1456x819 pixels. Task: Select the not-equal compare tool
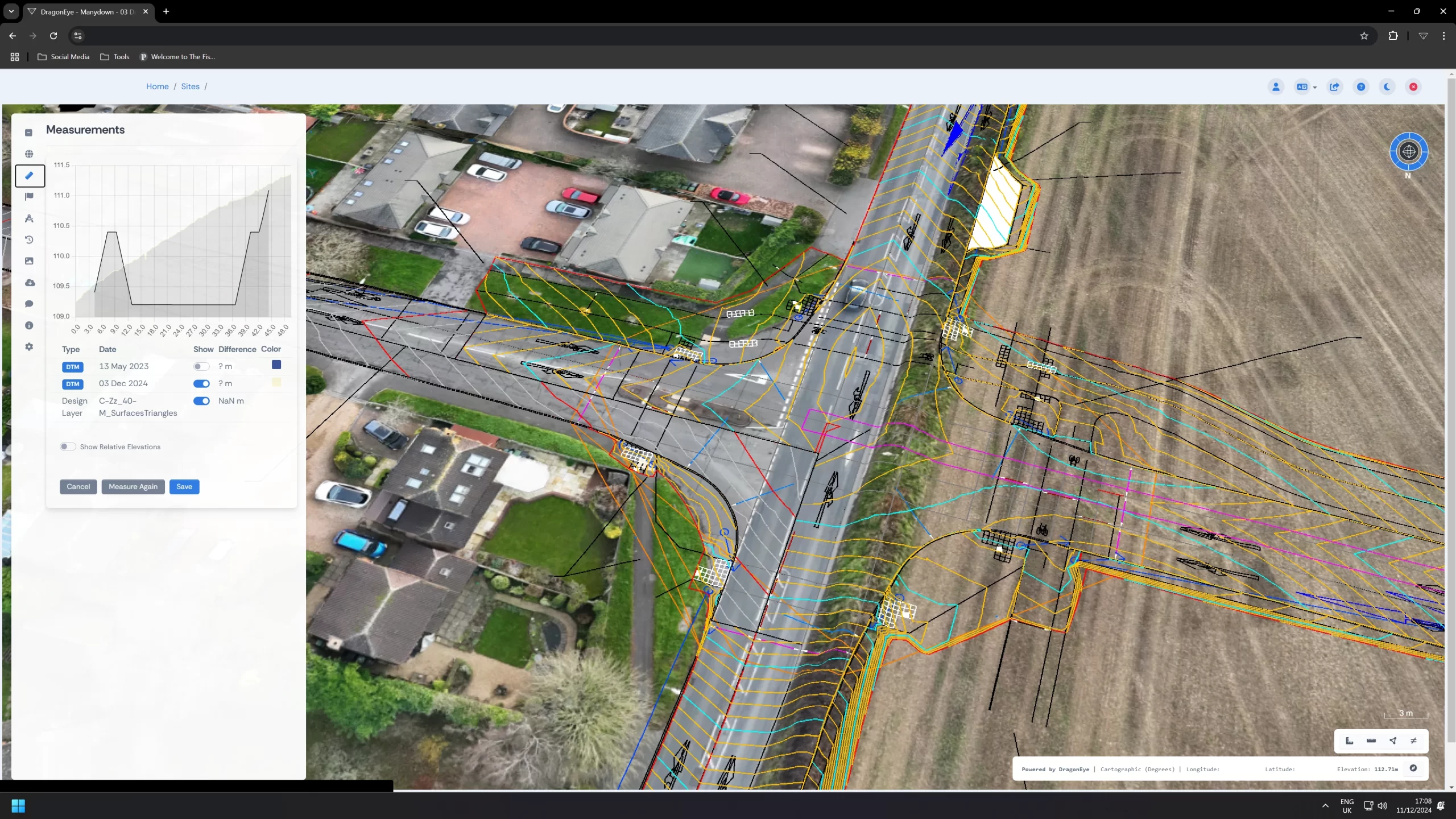[x=1413, y=741]
